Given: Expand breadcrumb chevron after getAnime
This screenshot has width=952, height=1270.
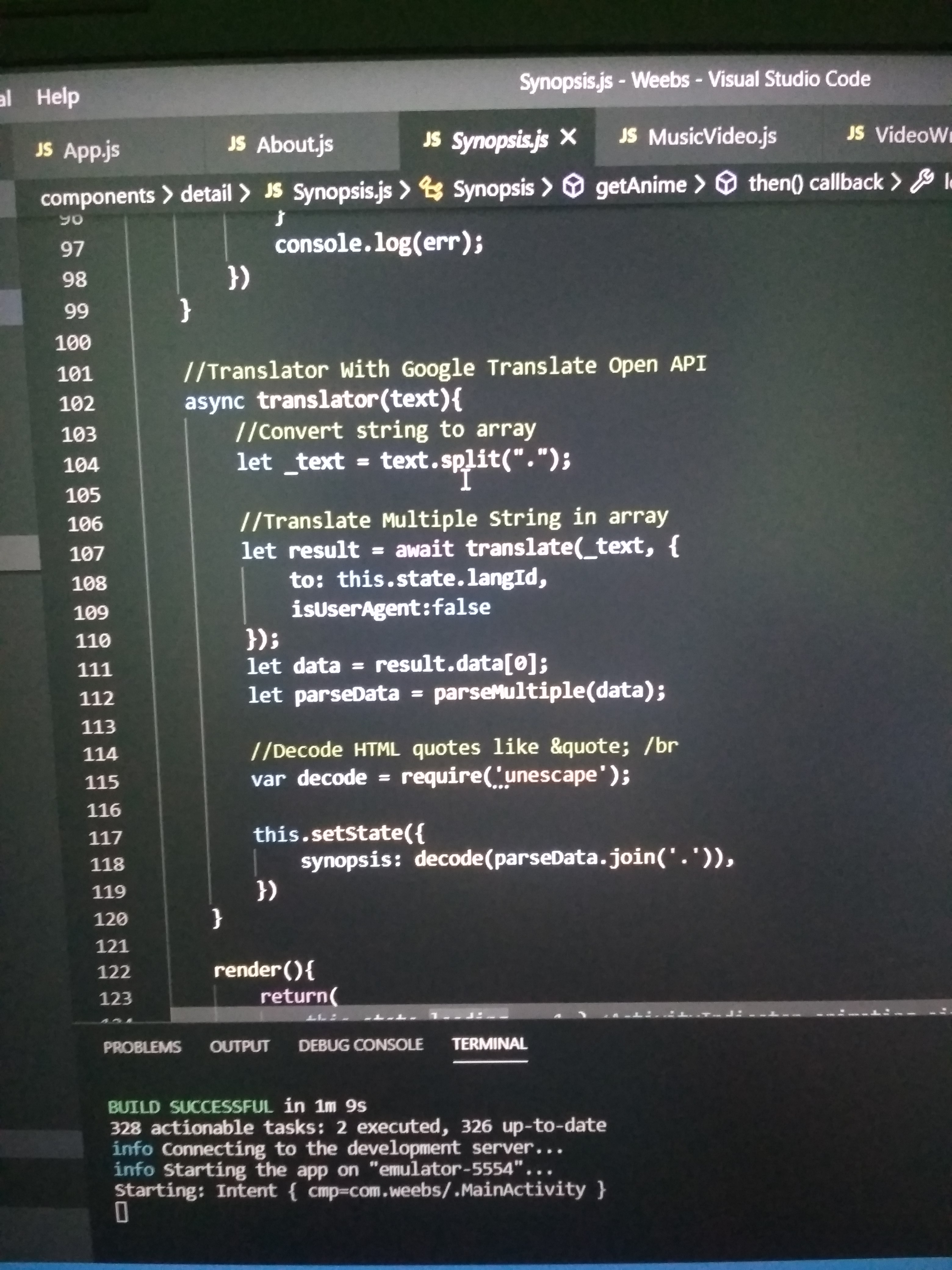Looking at the screenshot, I should tap(700, 184).
